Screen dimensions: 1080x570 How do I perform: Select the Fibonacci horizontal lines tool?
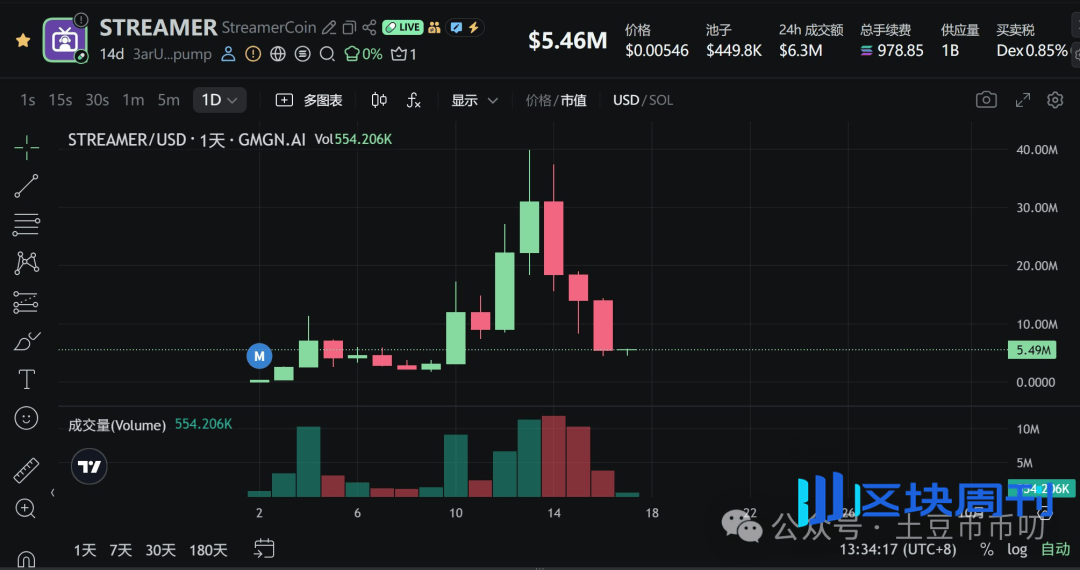pyautogui.click(x=26, y=224)
